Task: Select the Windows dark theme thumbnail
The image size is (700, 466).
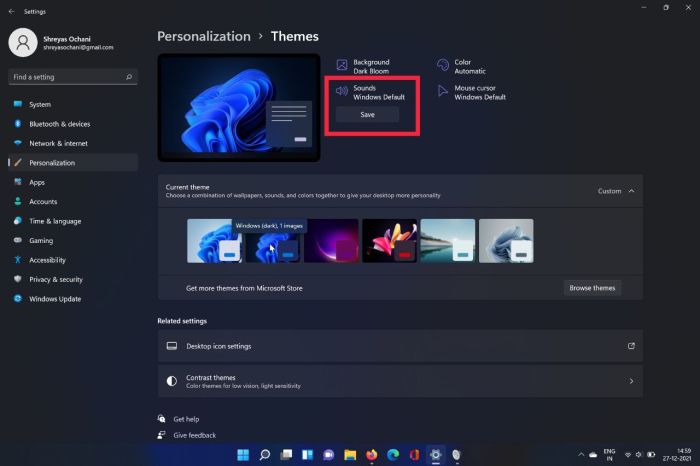Action: (273, 241)
